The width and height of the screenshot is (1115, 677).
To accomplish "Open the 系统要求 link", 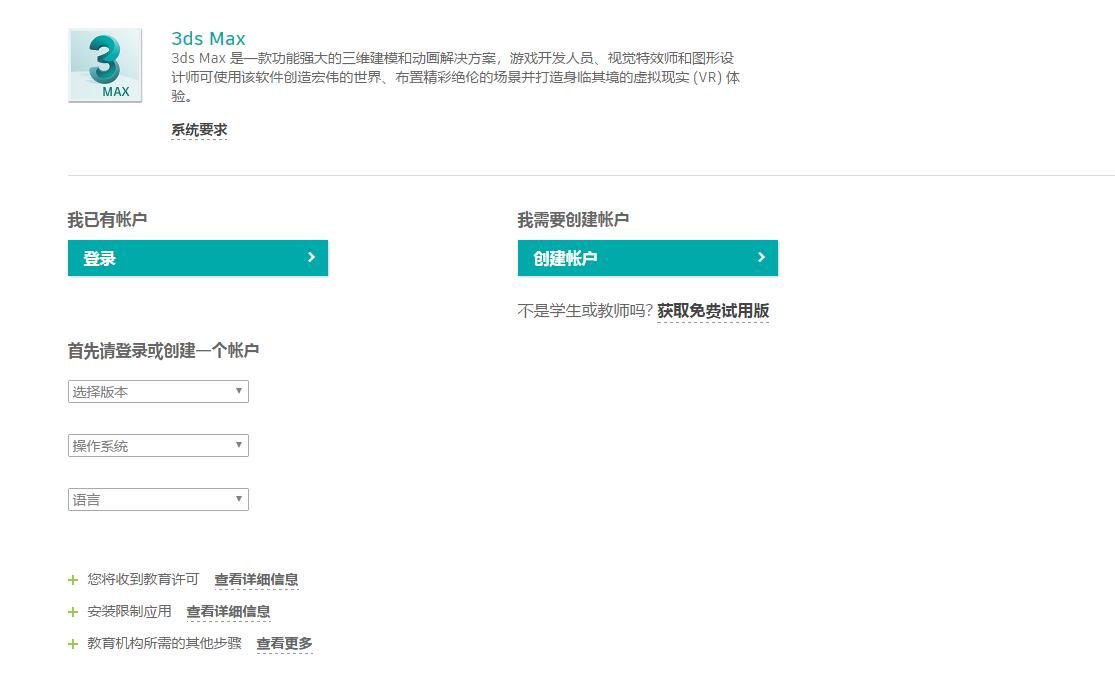I will click(x=199, y=130).
